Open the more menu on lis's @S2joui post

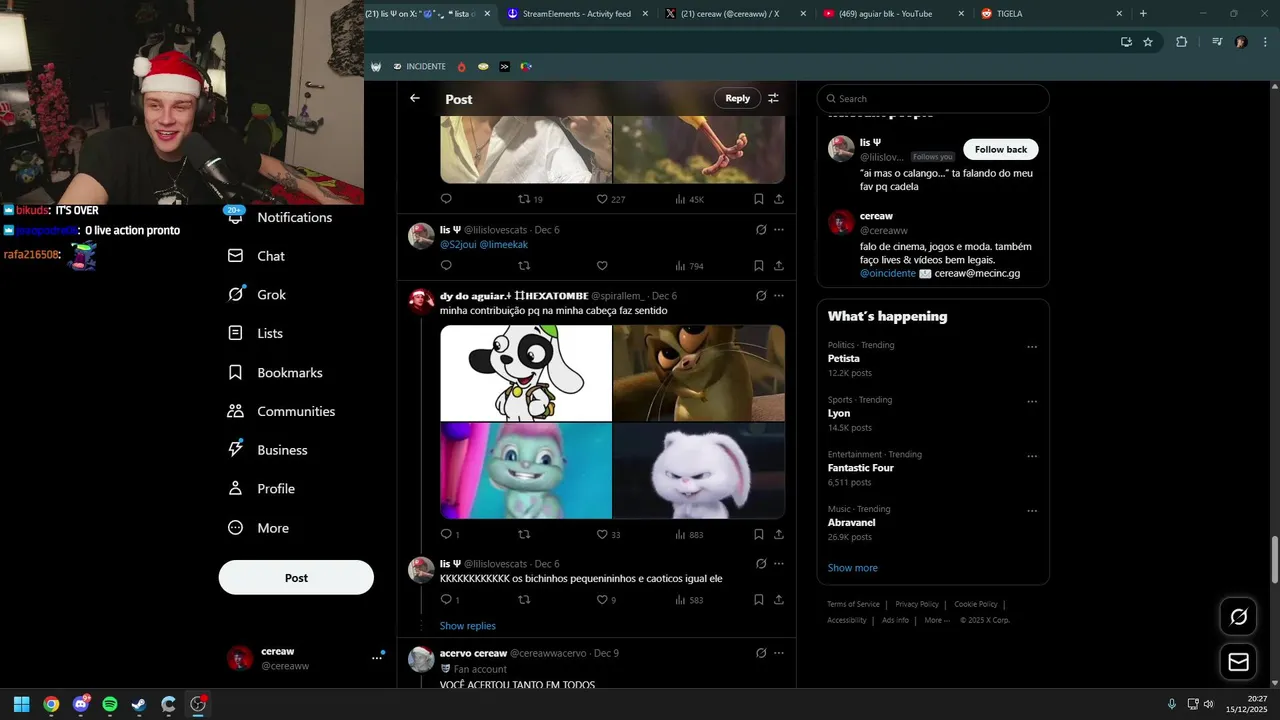pyautogui.click(x=779, y=230)
